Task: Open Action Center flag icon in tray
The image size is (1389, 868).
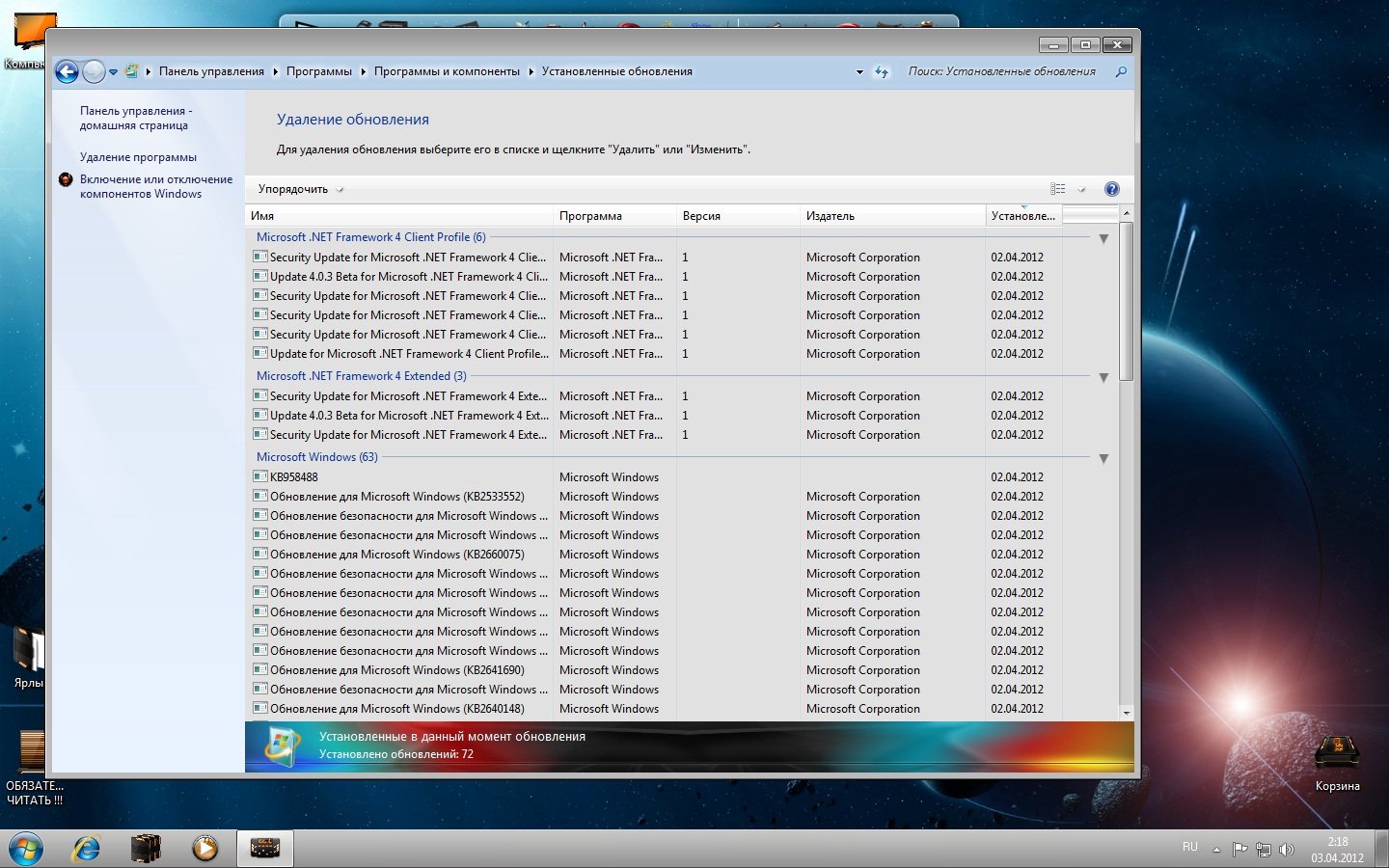Action: tap(1240, 850)
